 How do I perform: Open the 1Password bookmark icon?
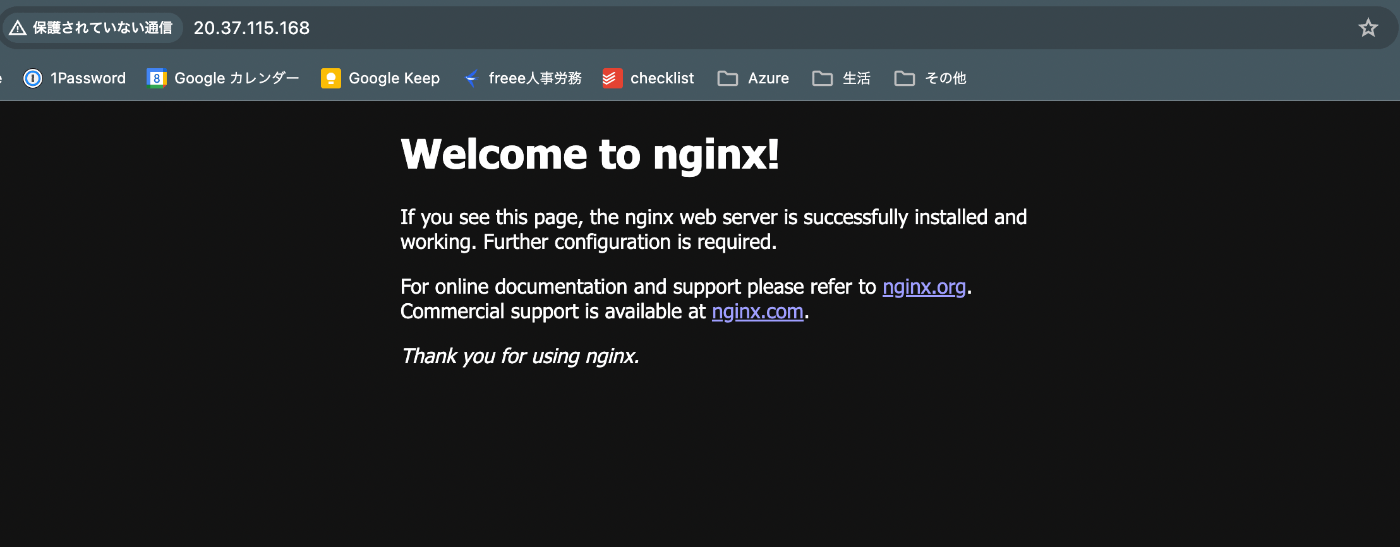[x=33, y=78]
